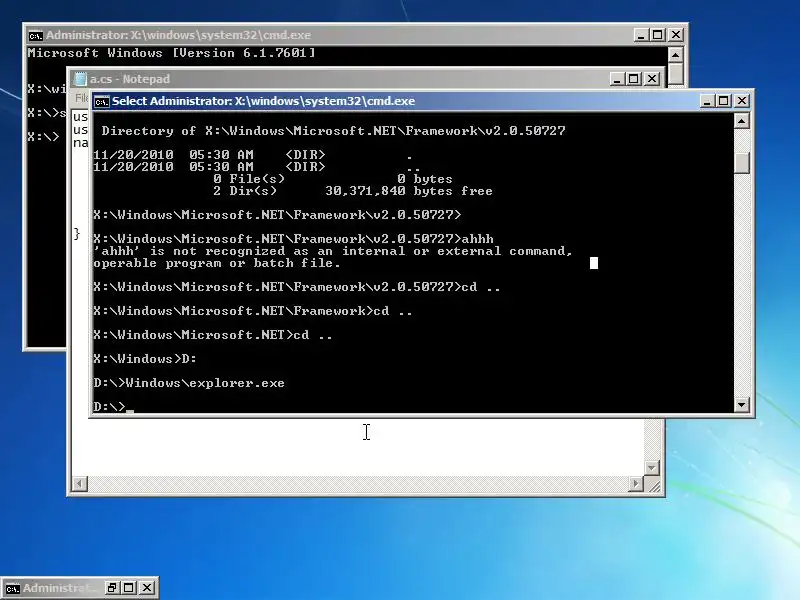This screenshot has height=600, width=800.
Task: Maximize the back Administrator cmd.exe window
Action: pos(658,35)
